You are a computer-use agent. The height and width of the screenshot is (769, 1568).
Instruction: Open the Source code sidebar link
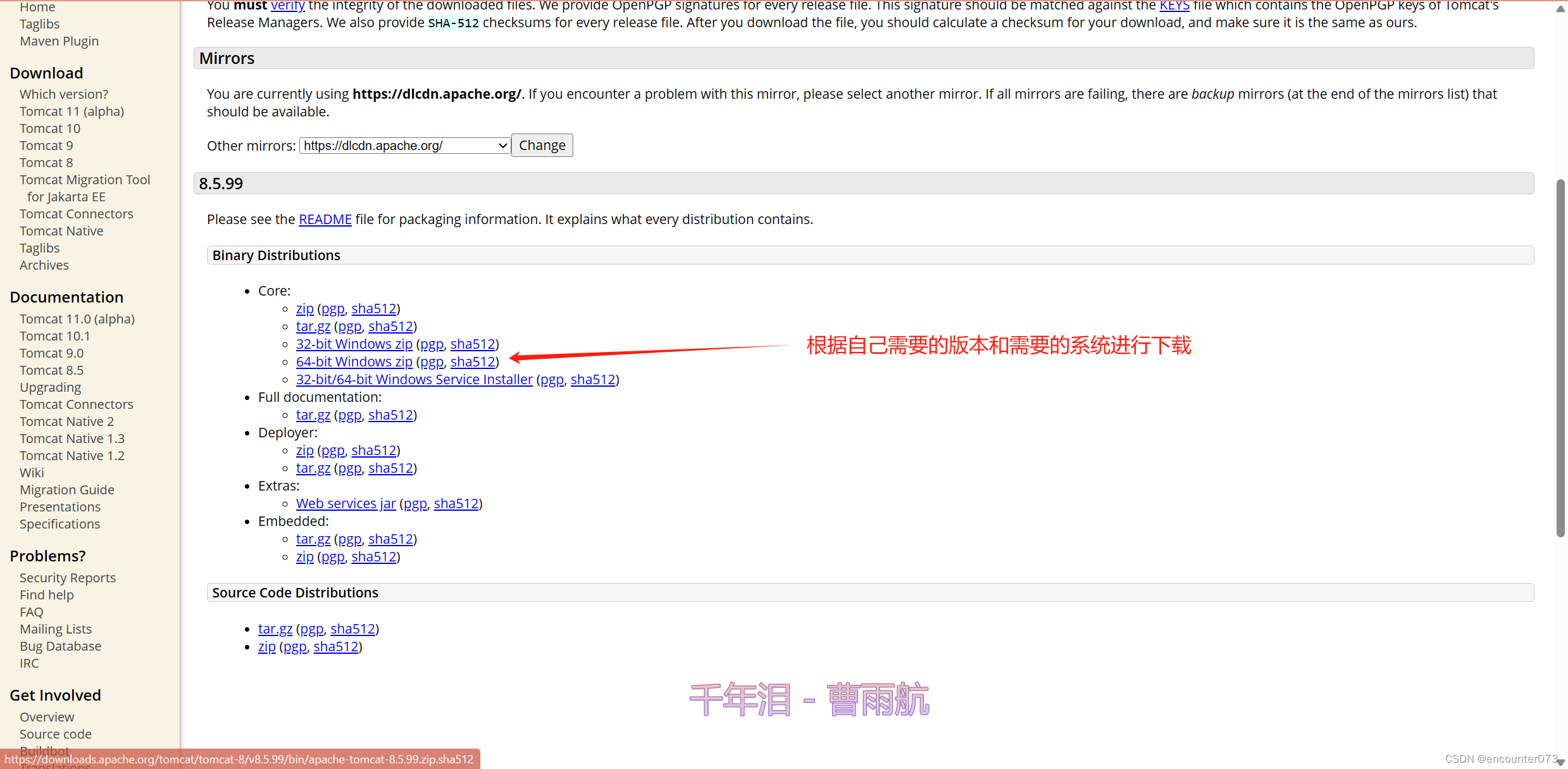(x=55, y=734)
